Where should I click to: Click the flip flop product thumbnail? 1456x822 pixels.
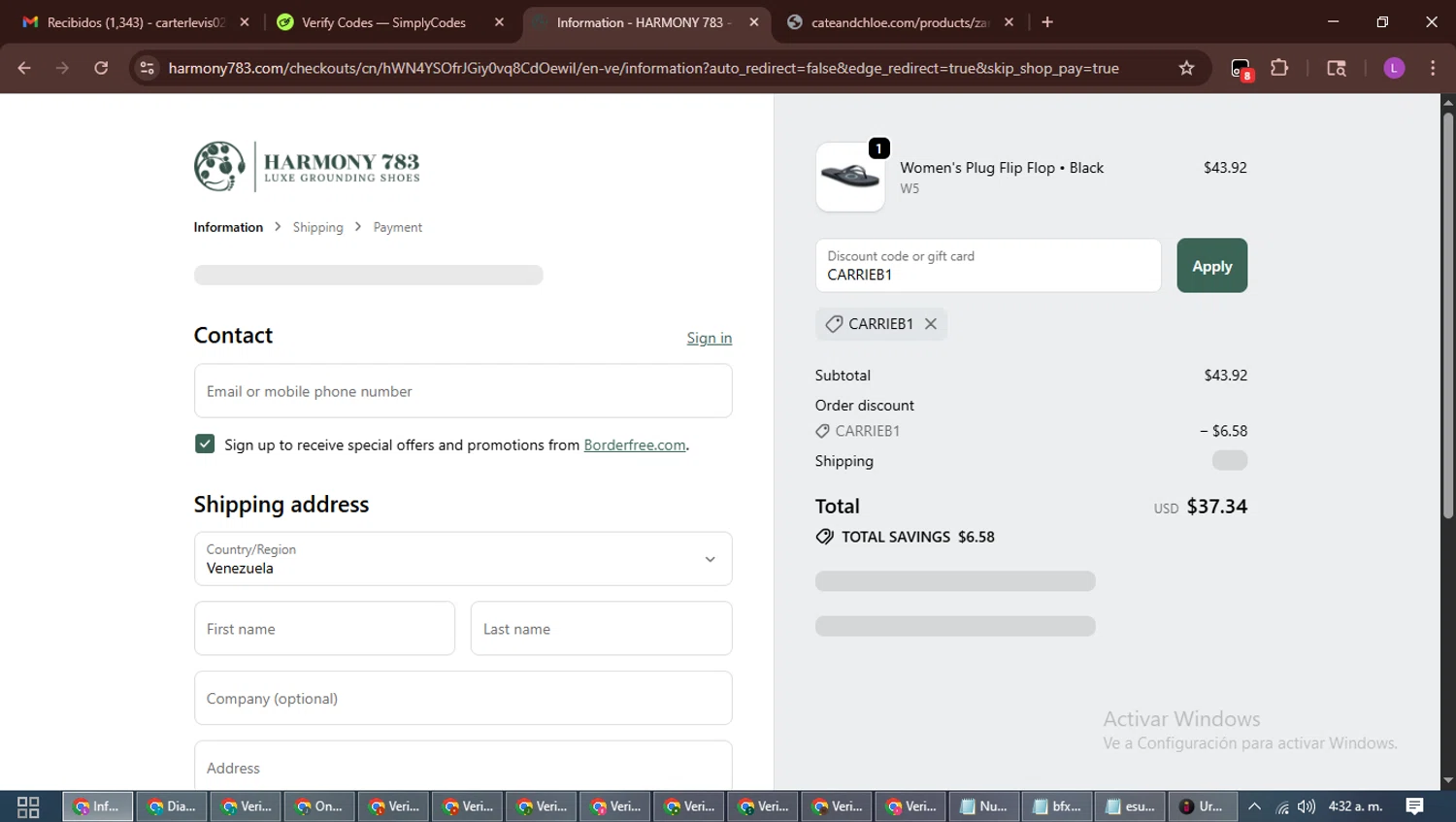pyautogui.click(x=849, y=177)
